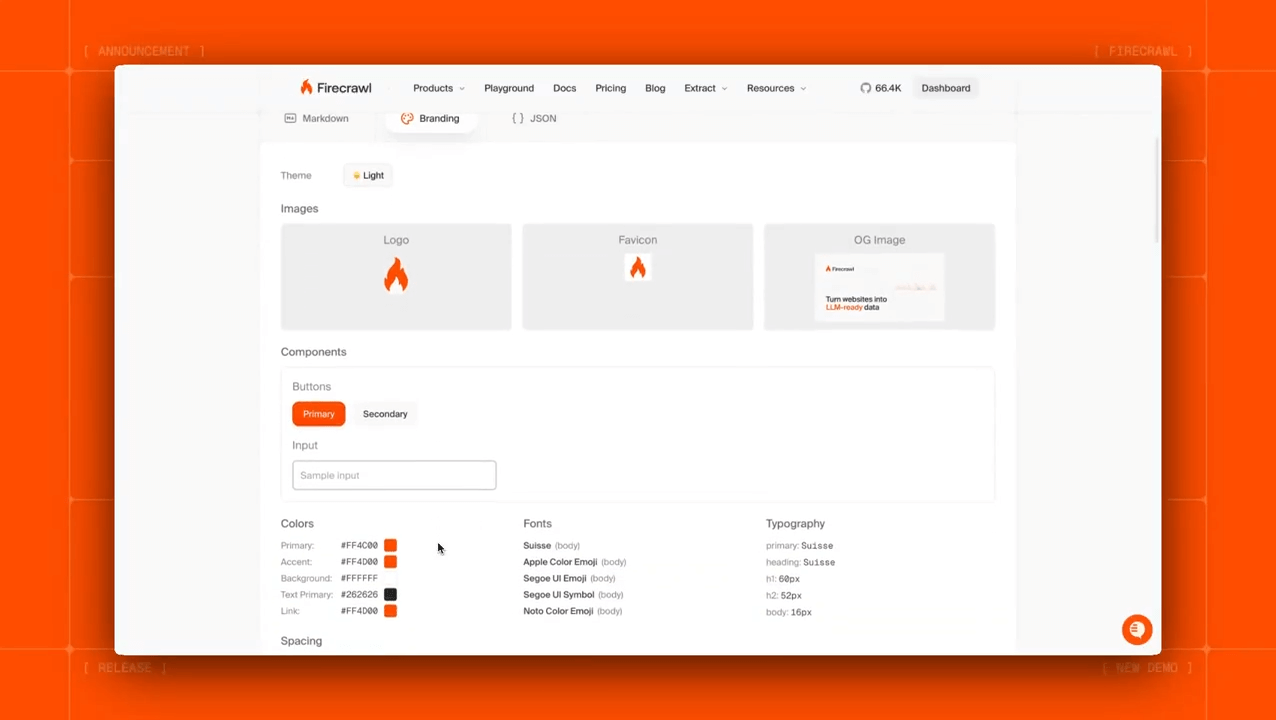Click the Secondary sample button
Image resolution: width=1276 pixels, height=720 pixels.
(x=385, y=414)
